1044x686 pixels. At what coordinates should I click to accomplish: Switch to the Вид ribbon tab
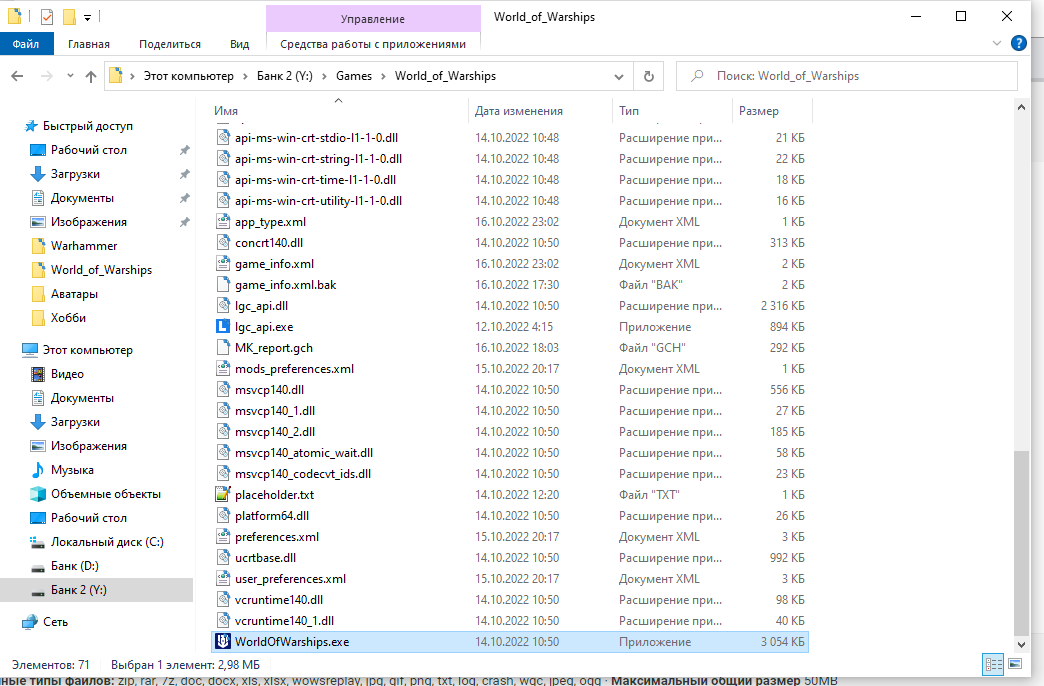point(240,44)
